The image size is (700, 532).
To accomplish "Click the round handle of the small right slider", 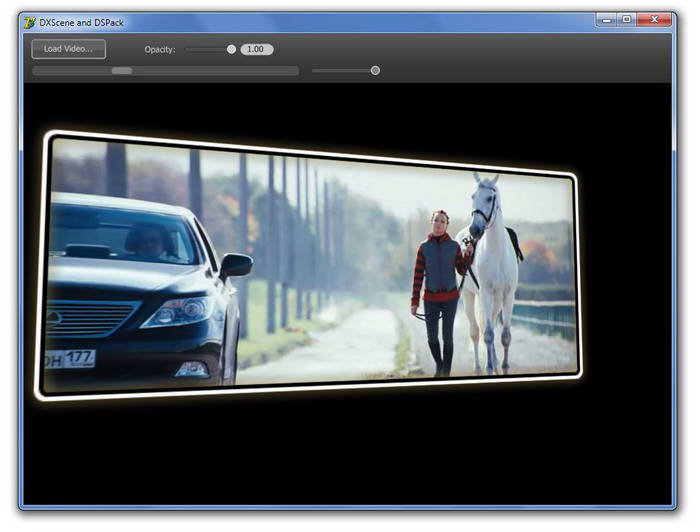I will 375,70.
